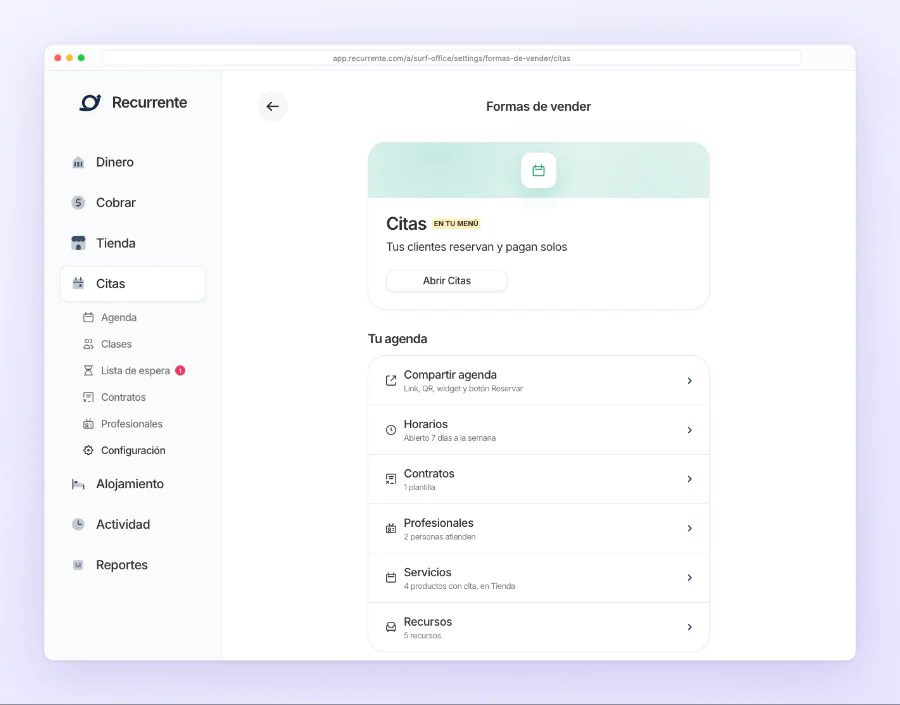Click the gear icon beside Configuración
The image size is (900, 705).
pyautogui.click(x=88, y=450)
